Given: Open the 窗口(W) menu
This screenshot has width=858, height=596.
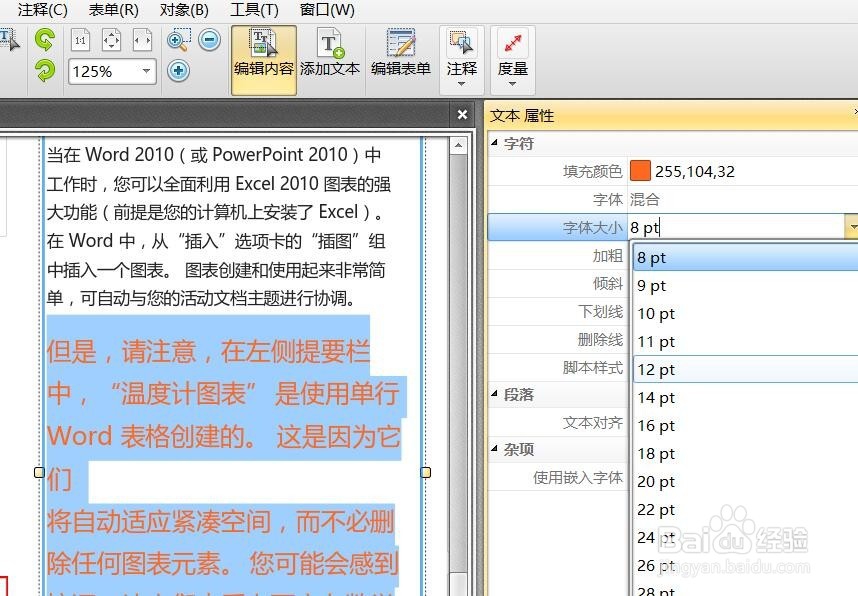Looking at the screenshot, I should 327,10.
